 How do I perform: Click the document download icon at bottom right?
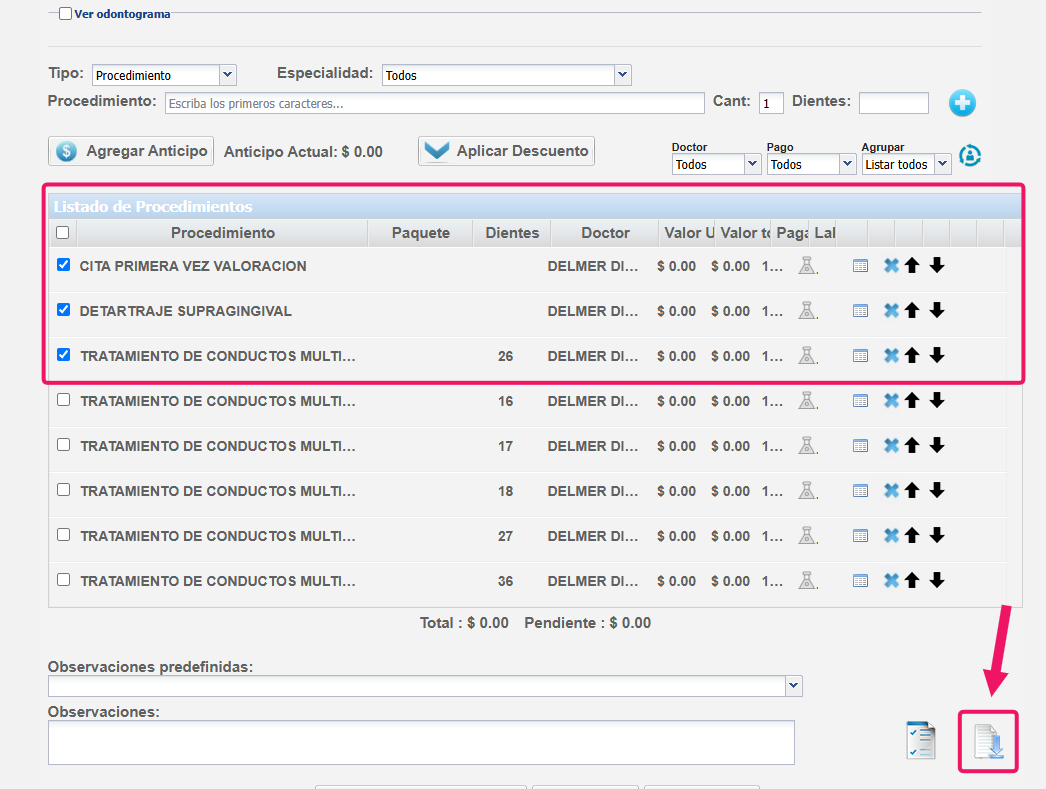click(x=988, y=741)
